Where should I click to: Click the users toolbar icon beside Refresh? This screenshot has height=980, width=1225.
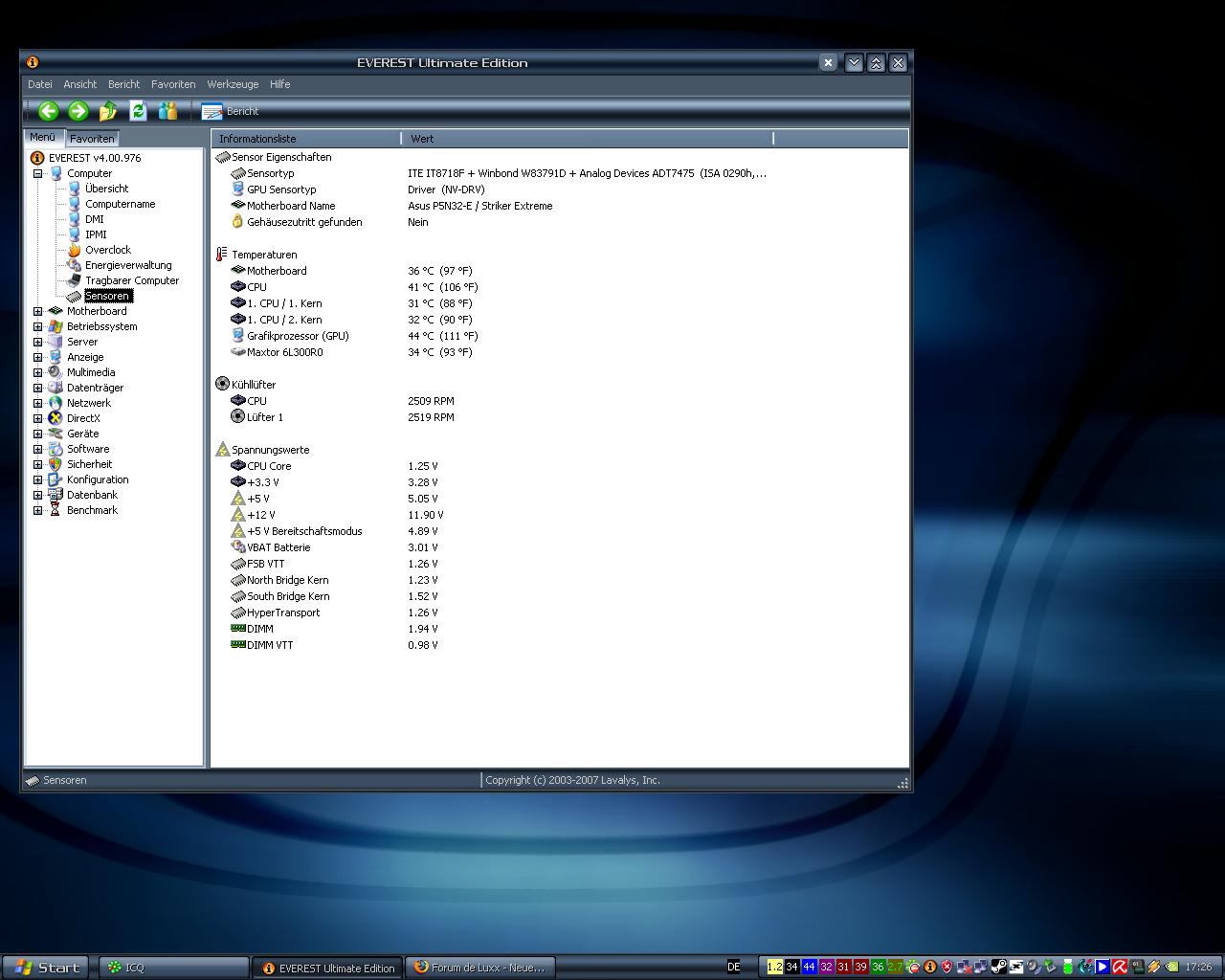(167, 111)
